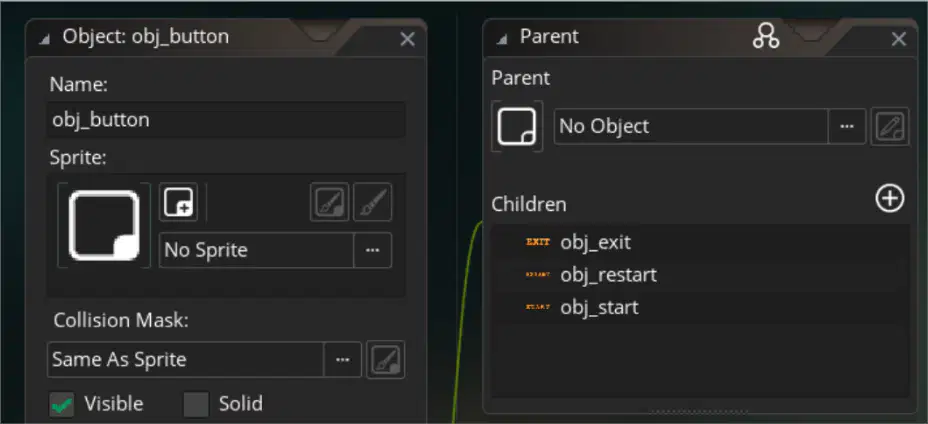Image resolution: width=928 pixels, height=424 pixels.
Task: Click the Edit Image paintbrush icon
Action: 373,202
